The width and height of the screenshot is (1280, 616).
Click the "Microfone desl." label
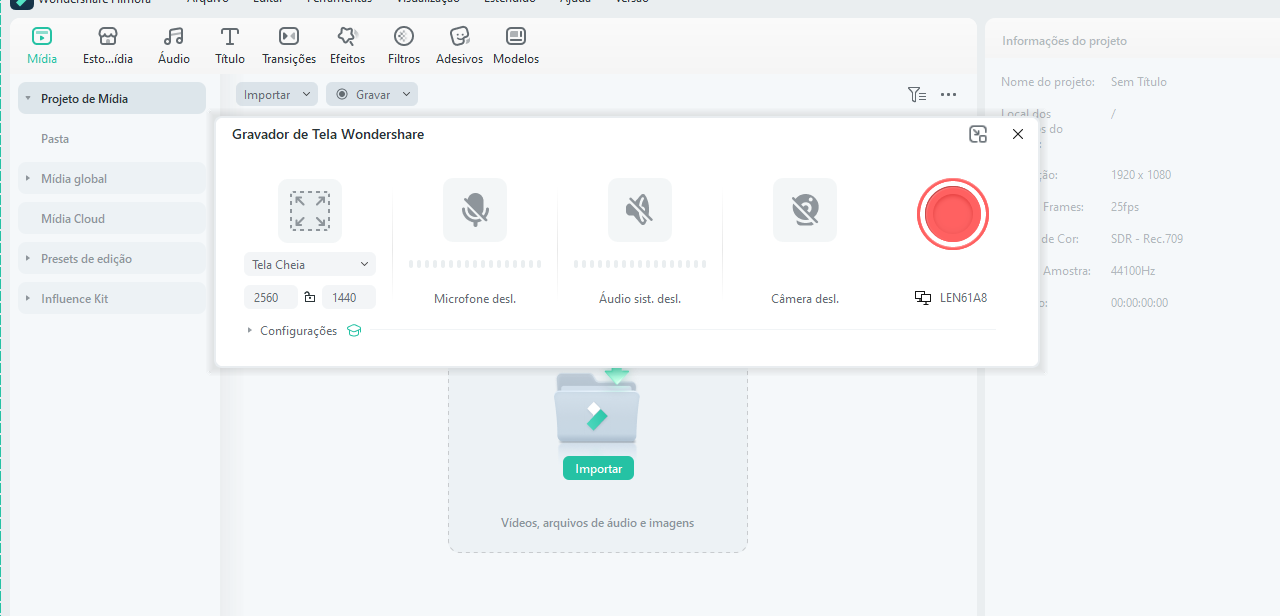click(475, 299)
